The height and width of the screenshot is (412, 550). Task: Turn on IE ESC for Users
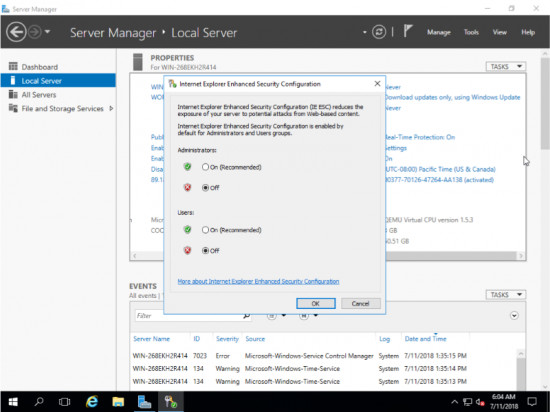pos(206,230)
